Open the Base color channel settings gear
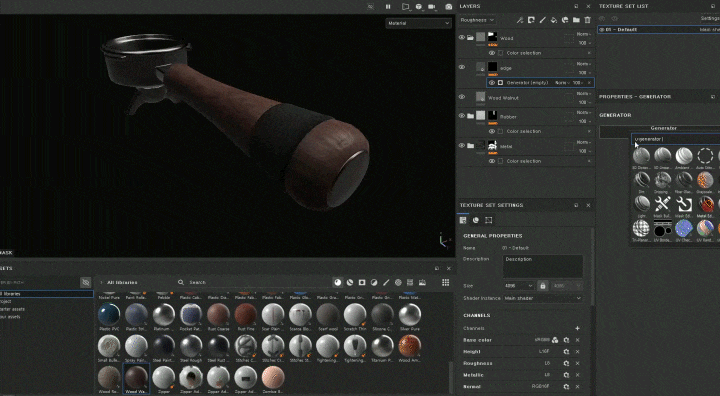Image resolution: width=720 pixels, height=396 pixels. coord(566,340)
